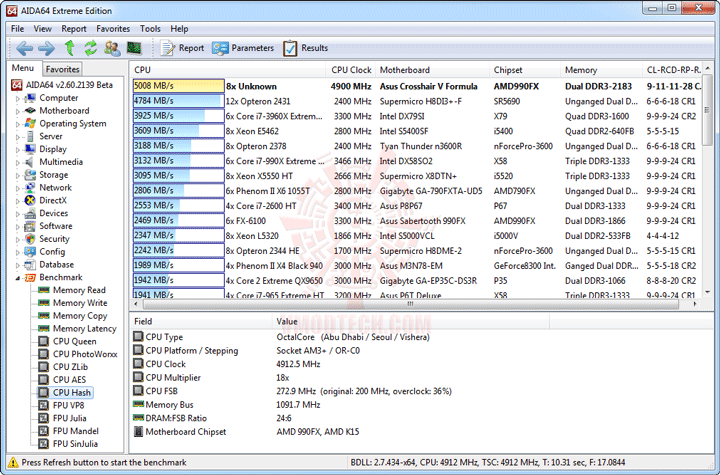720x475 pixels.
Task: Open the Memory Latency benchmark
Action: point(84,329)
